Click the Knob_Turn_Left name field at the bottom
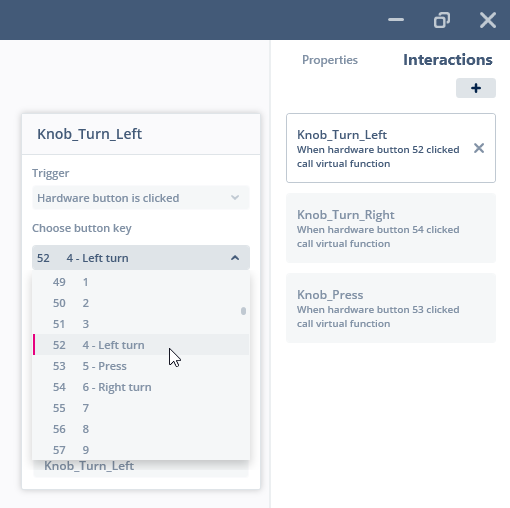Screen dimensions: 510x508 [141, 466]
